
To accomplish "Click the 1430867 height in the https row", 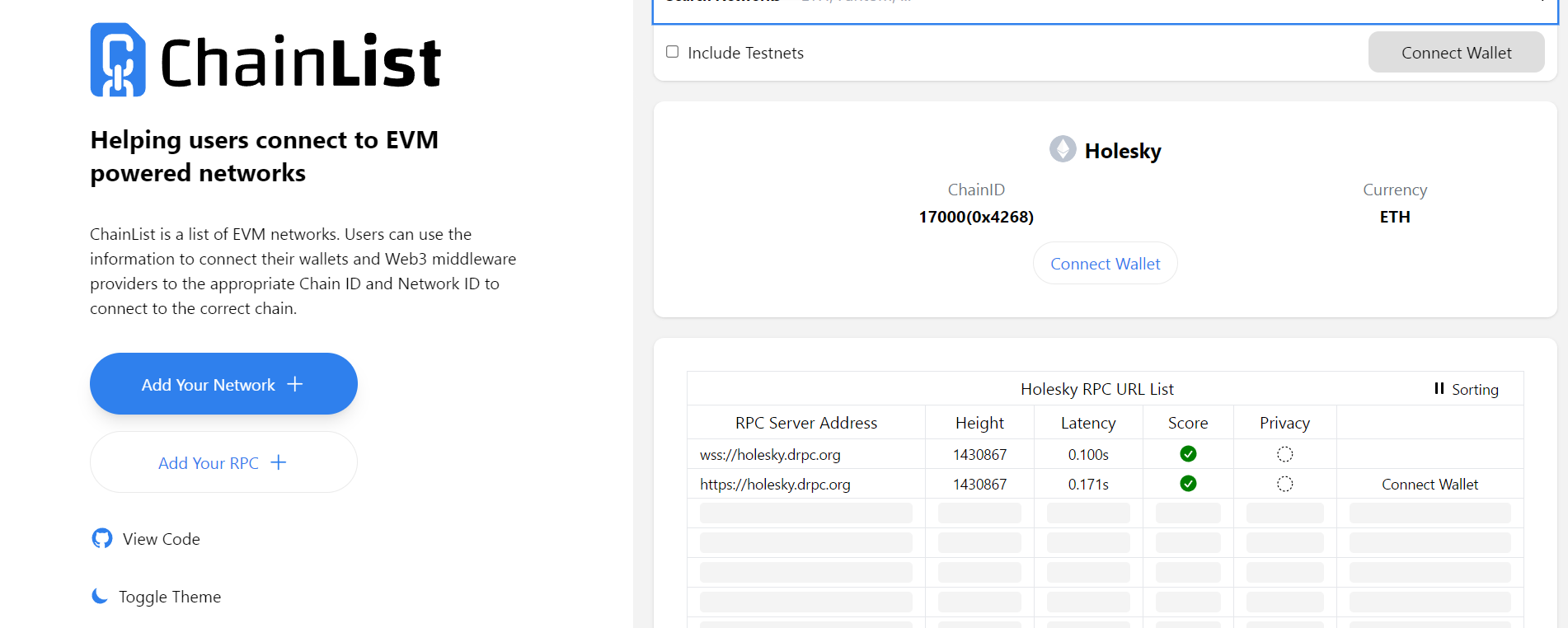I will click(x=979, y=484).
